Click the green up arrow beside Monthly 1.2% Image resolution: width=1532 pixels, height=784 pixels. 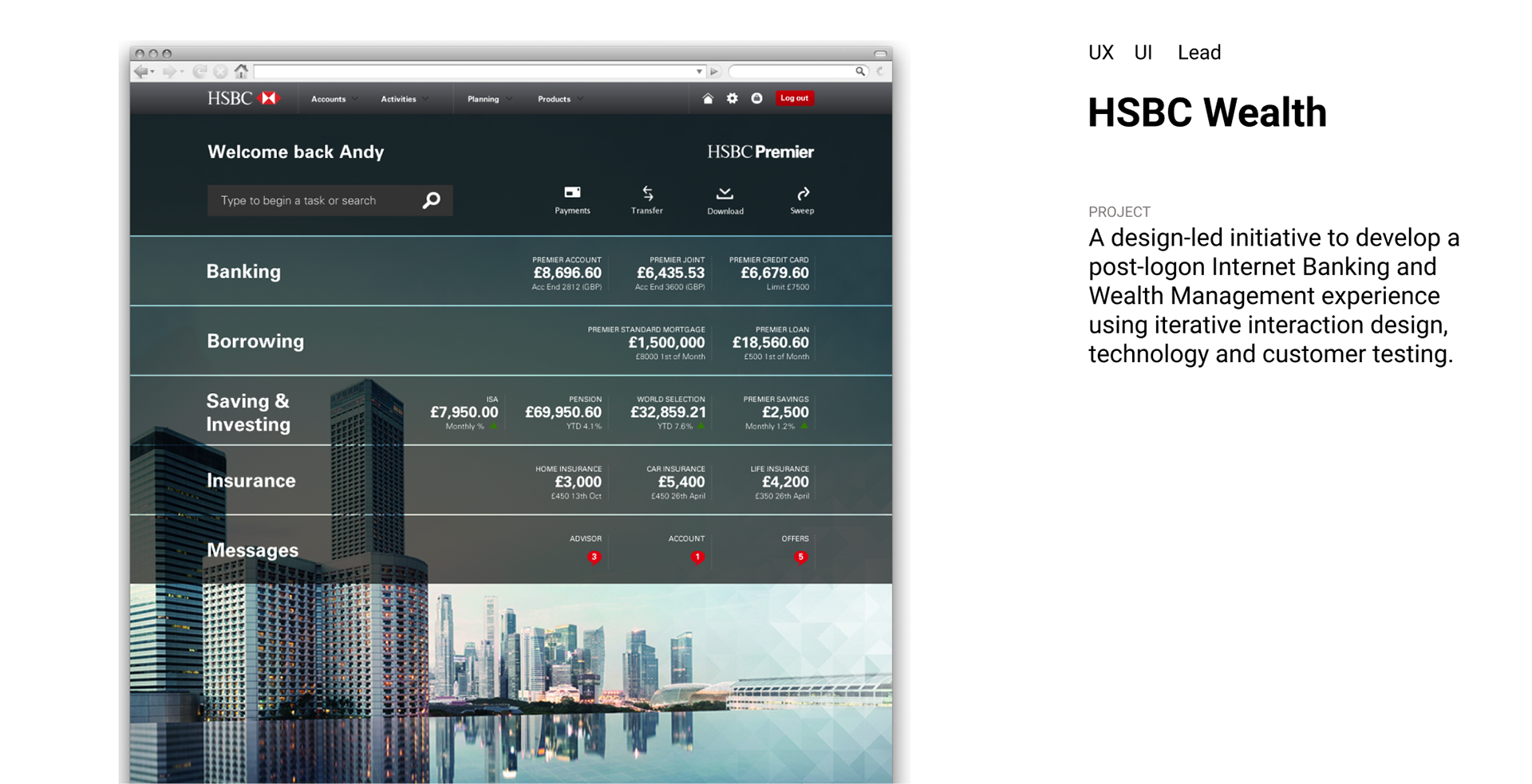point(804,427)
